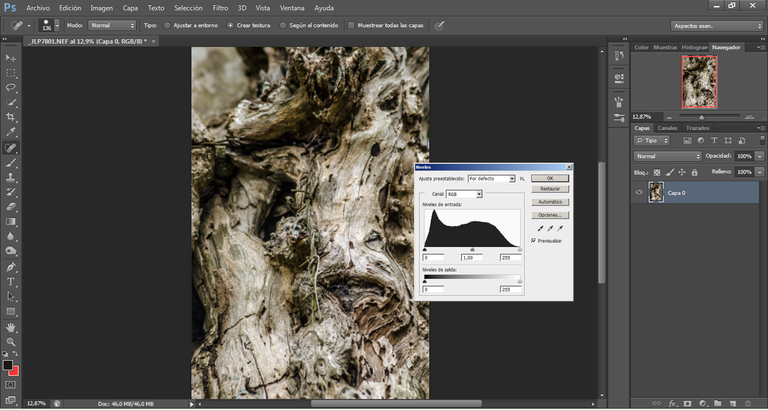Toggle Previsualizar checkbox in Niveles
Image resolution: width=768 pixels, height=411 pixels.
point(533,241)
